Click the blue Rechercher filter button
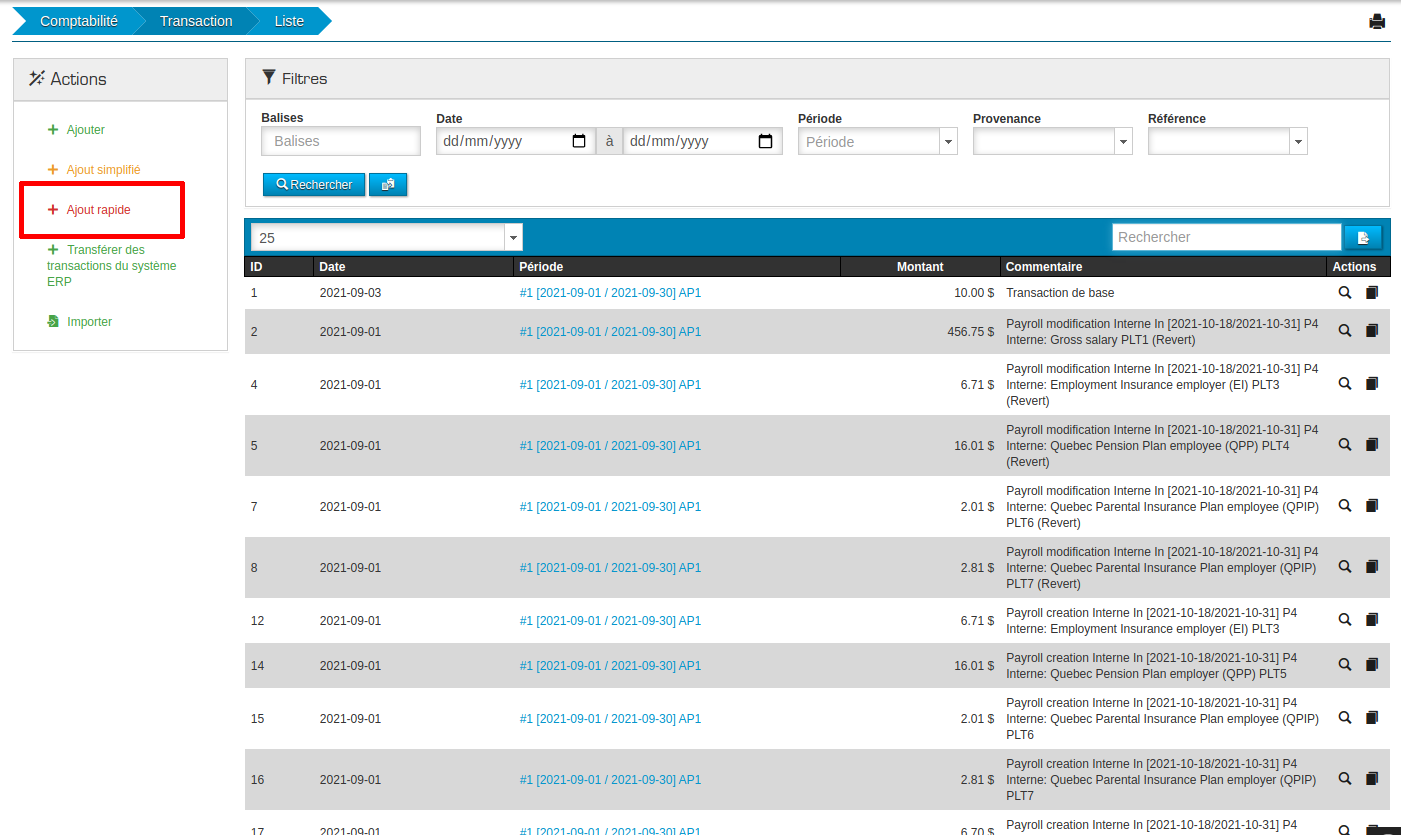This screenshot has width=1401, height=835. (314, 185)
